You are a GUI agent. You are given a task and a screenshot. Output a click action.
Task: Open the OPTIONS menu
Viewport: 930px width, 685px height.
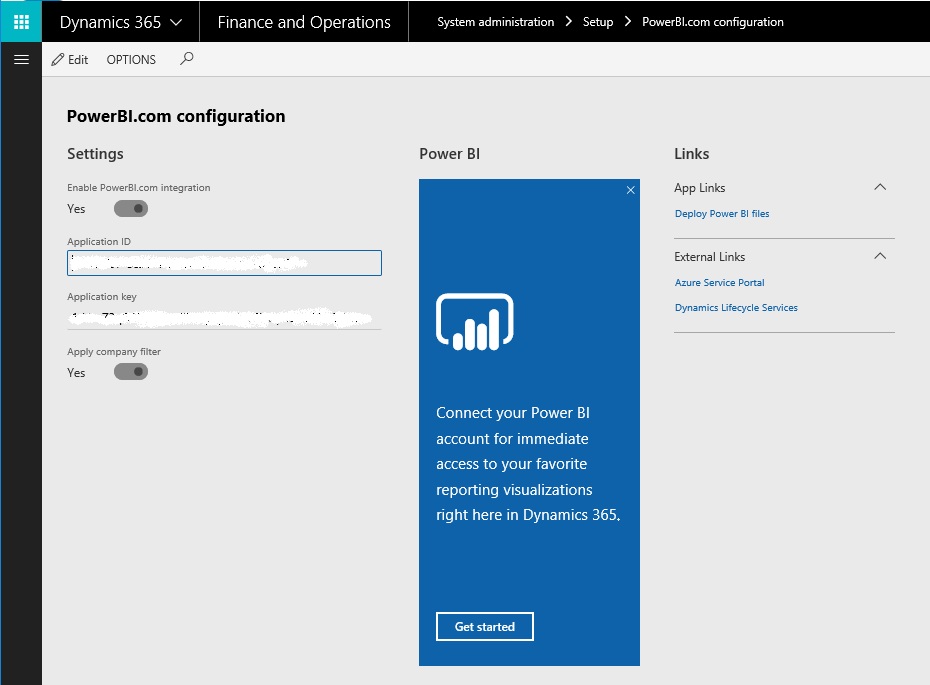[131, 60]
